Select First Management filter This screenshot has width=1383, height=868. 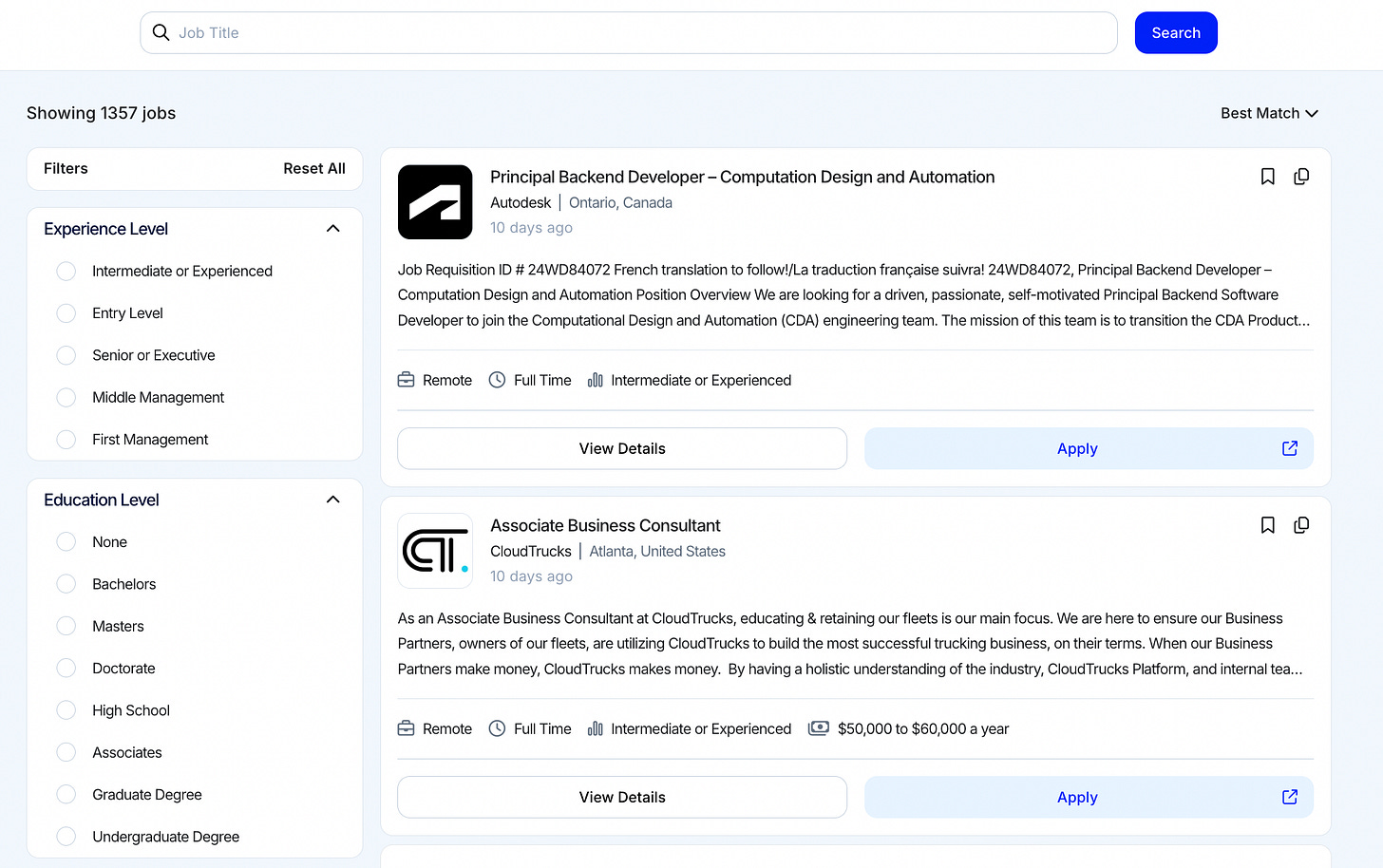pos(66,440)
